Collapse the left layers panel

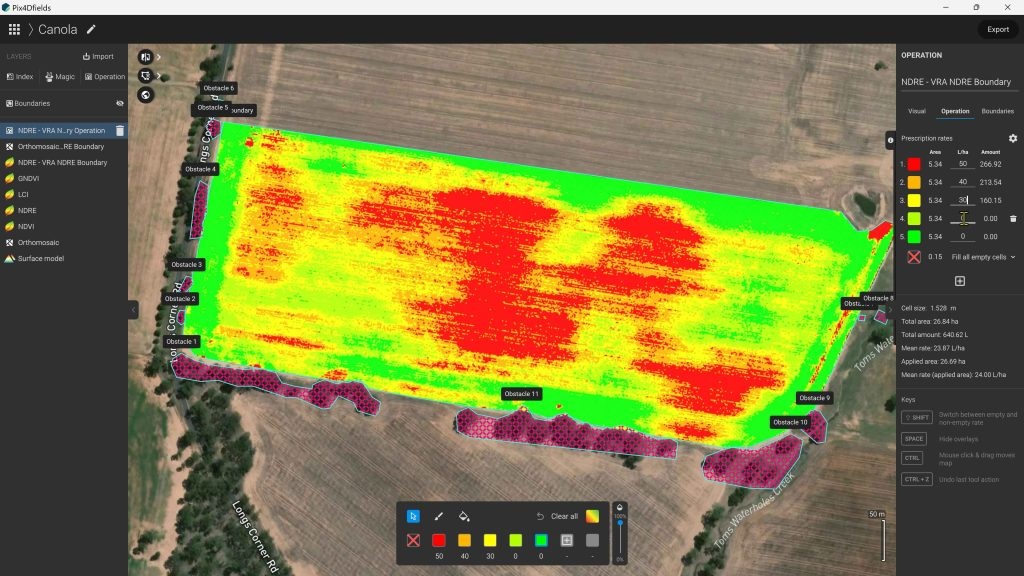tap(133, 310)
